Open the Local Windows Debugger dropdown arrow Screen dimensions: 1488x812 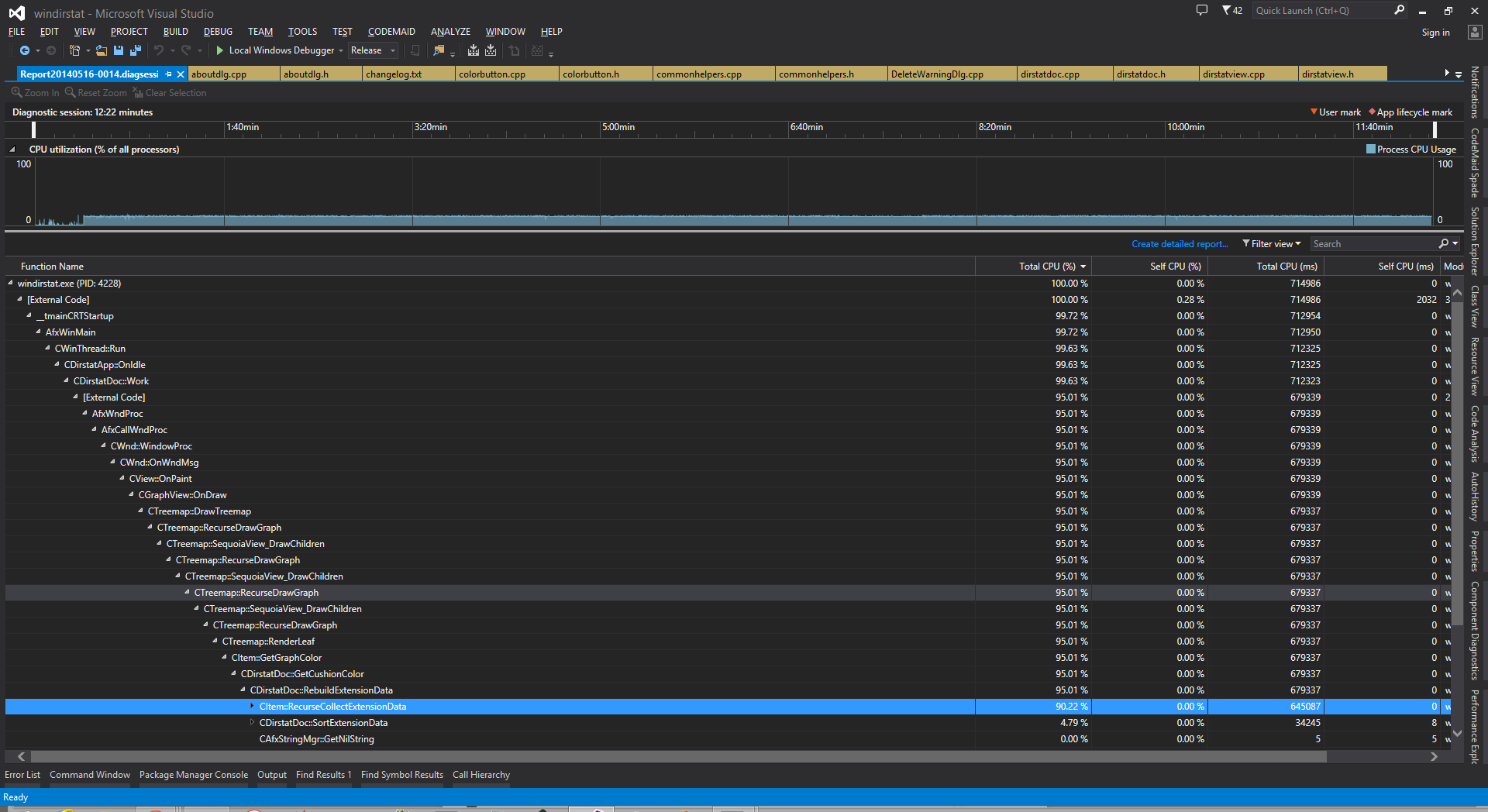341,50
